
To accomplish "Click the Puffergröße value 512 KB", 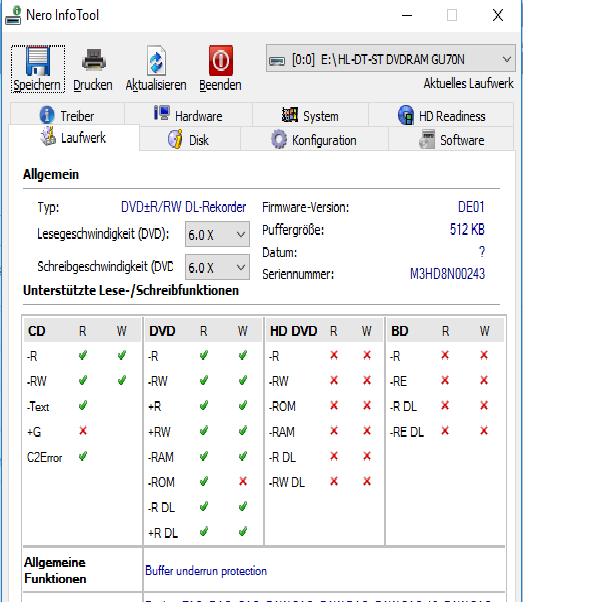I will click(x=467, y=229).
